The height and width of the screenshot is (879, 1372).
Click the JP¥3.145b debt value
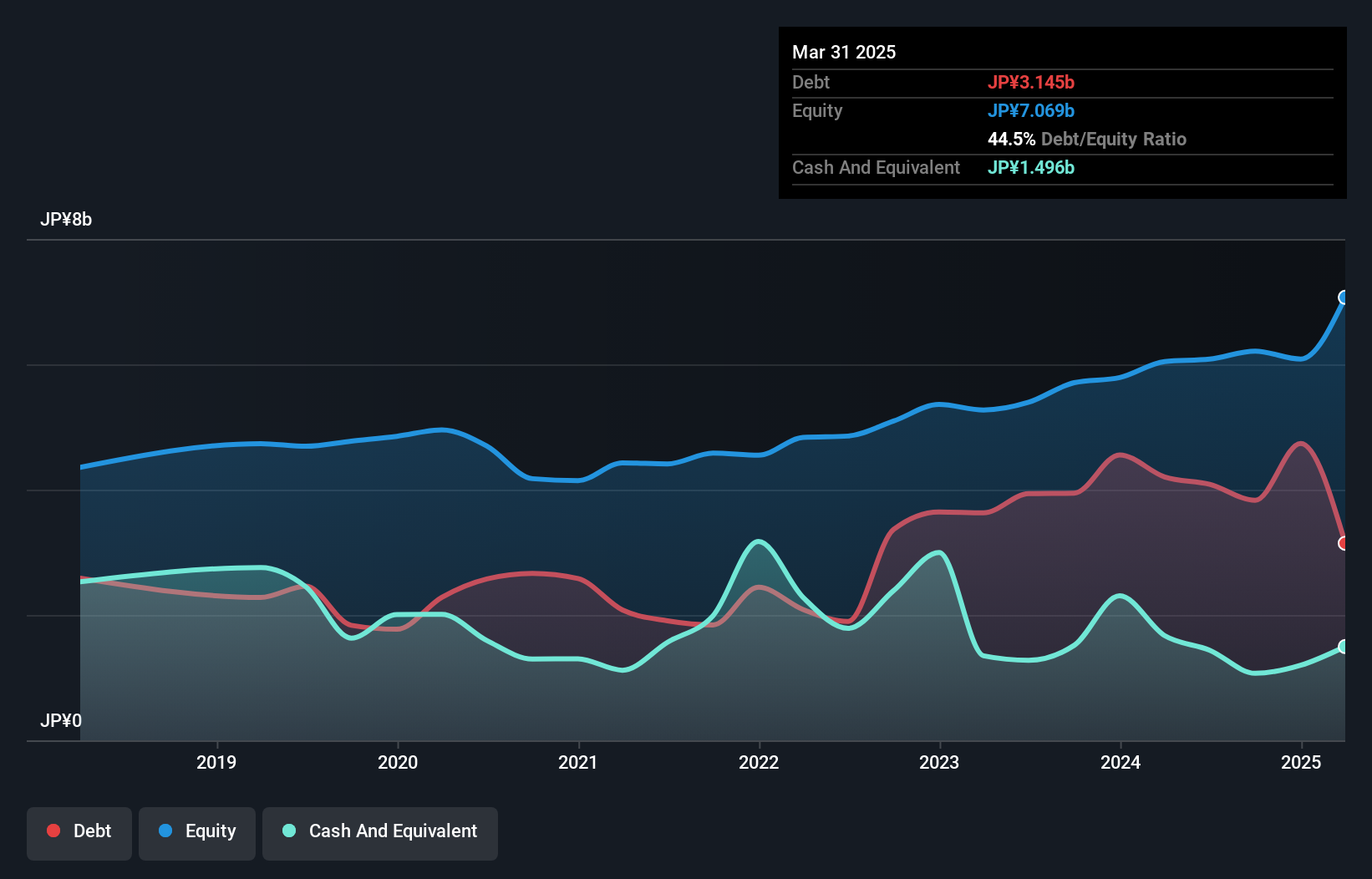1031,82
